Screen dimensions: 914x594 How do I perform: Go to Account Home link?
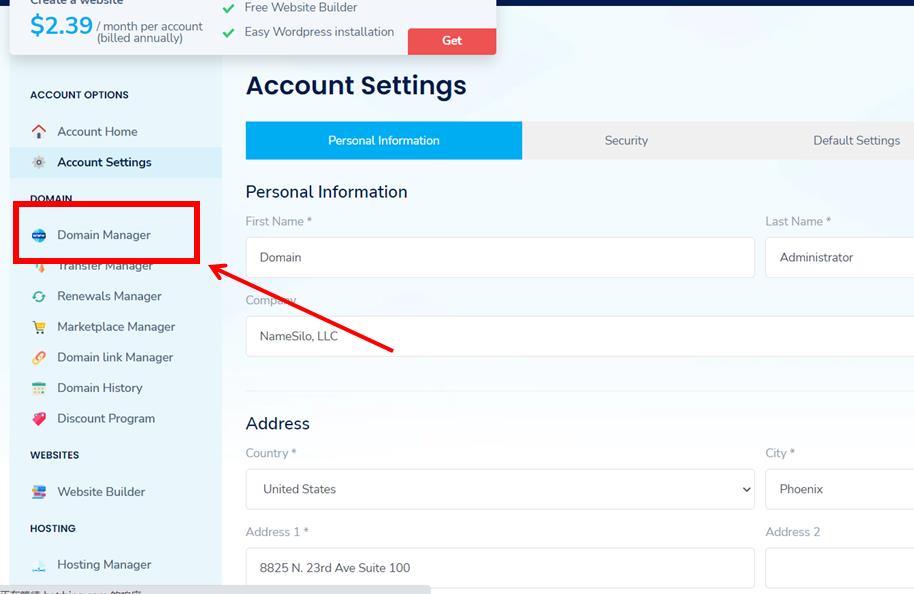(x=97, y=132)
